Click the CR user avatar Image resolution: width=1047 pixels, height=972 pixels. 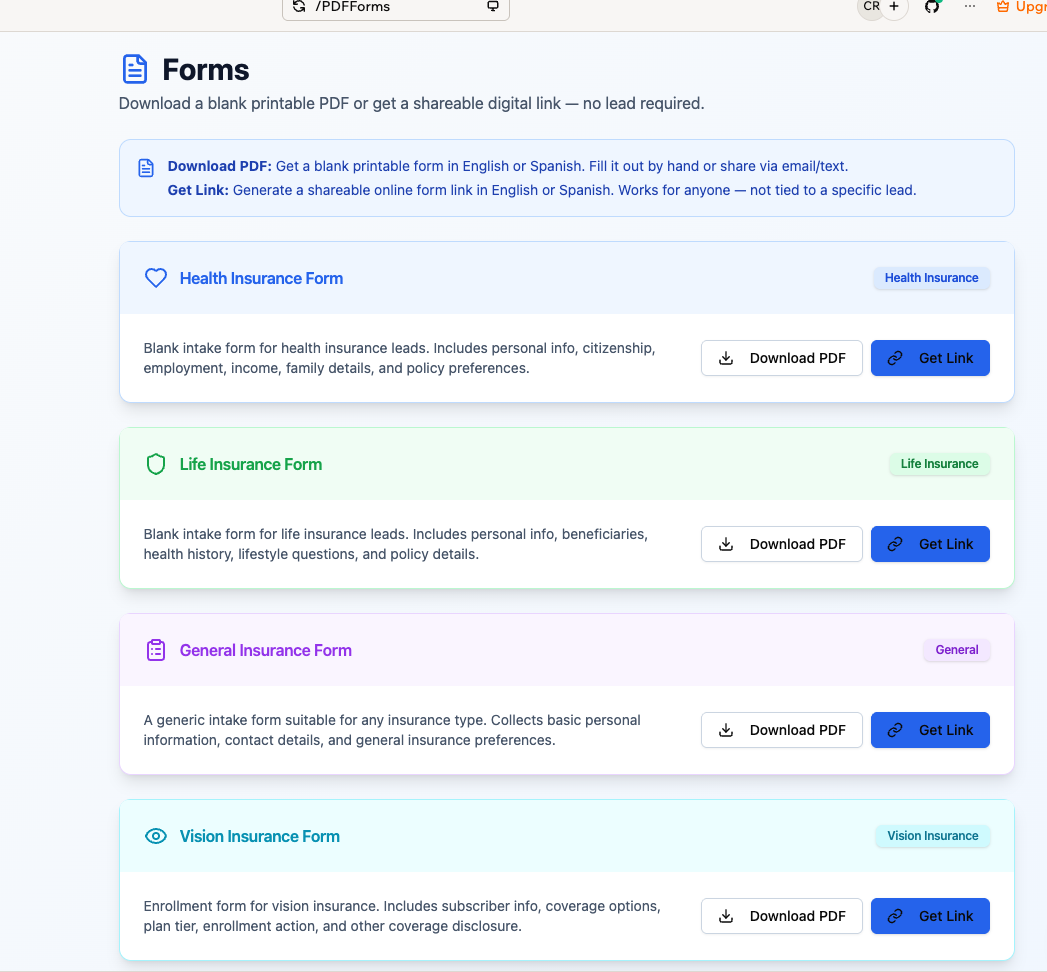click(871, 7)
